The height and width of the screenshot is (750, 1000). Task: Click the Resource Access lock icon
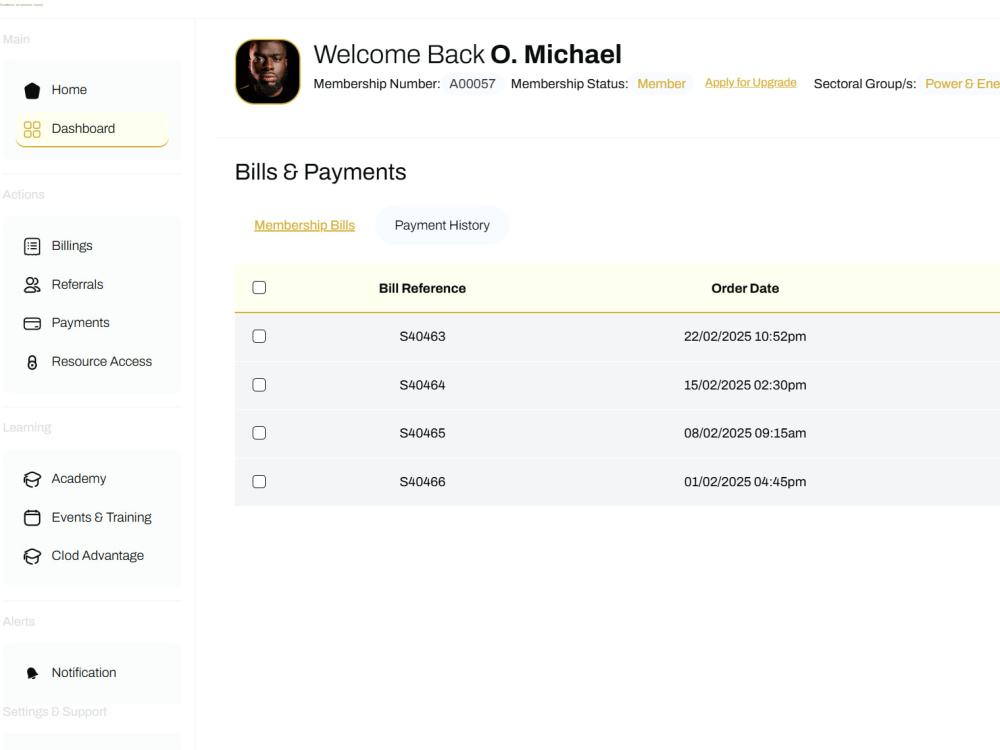(32, 362)
